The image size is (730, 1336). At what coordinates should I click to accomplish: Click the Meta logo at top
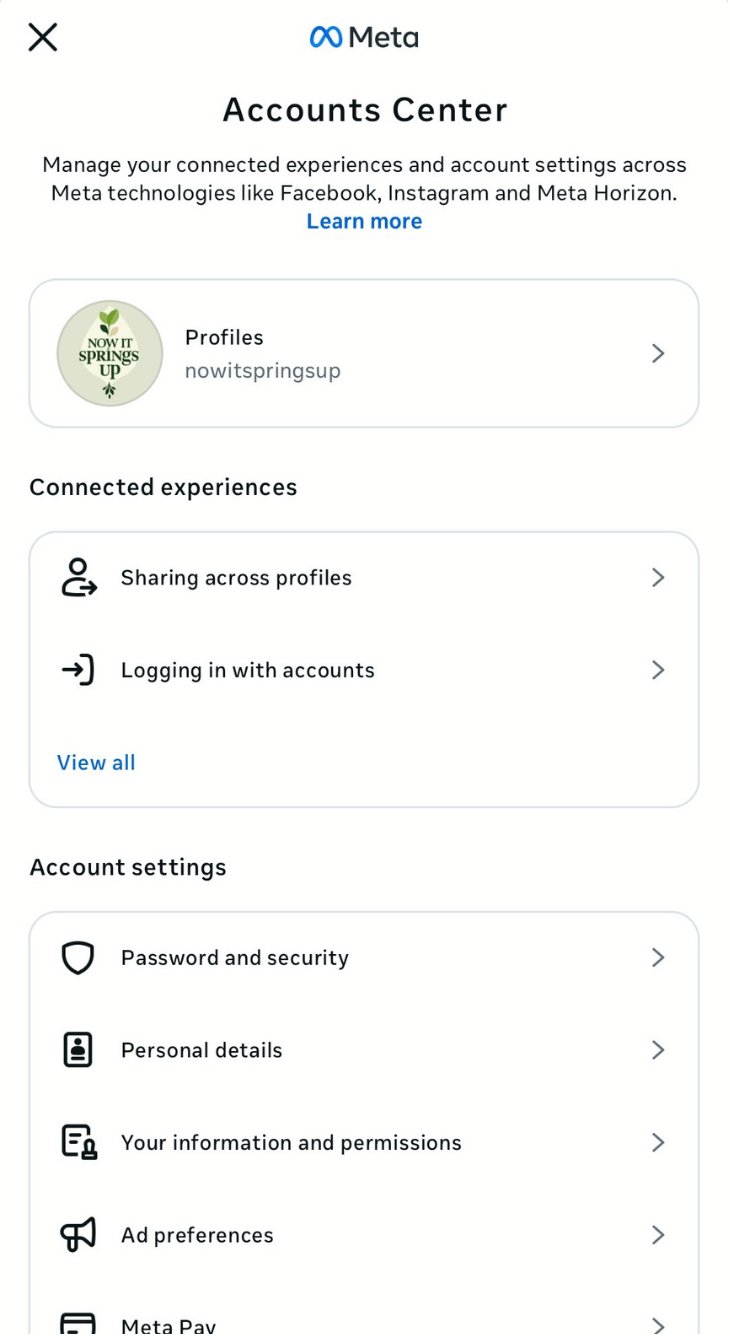[x=364, y=38]
